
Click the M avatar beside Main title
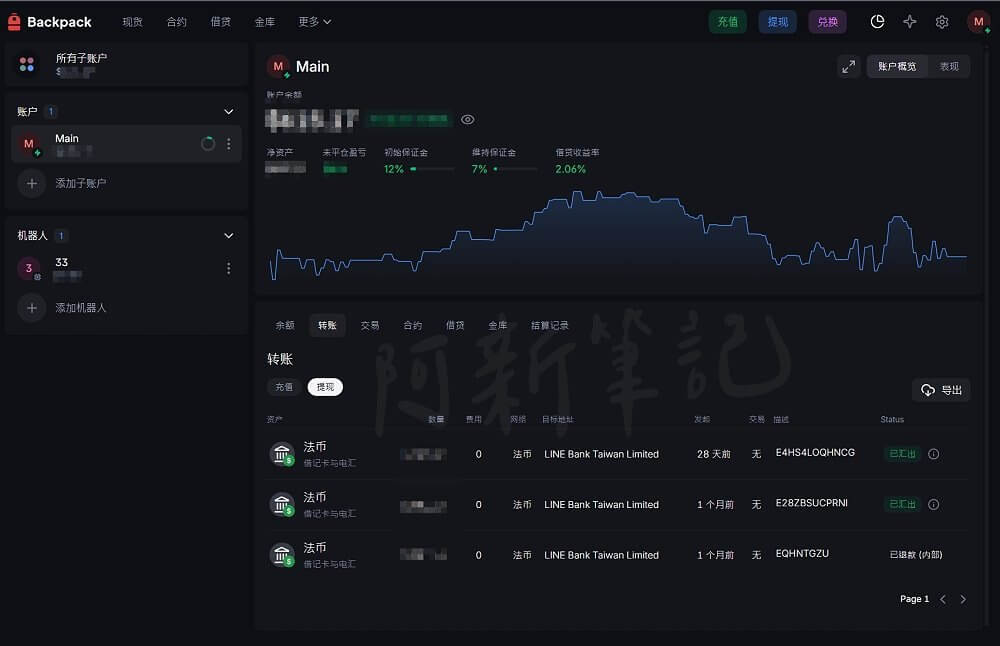point(279,66)
